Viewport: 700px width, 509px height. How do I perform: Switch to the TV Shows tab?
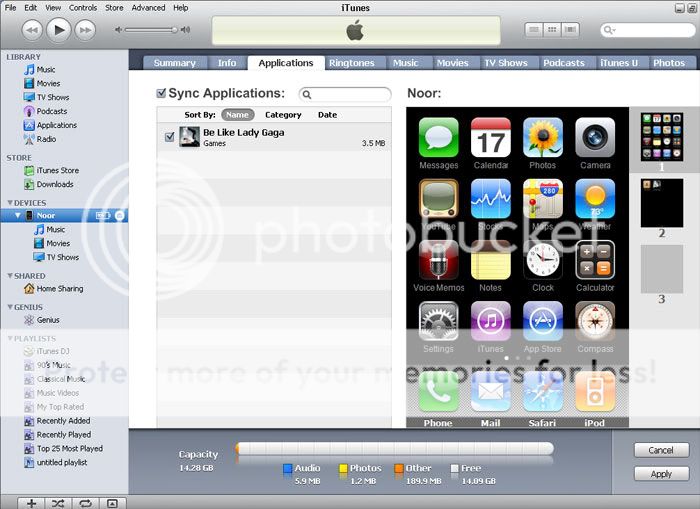[x=506, y=63]
